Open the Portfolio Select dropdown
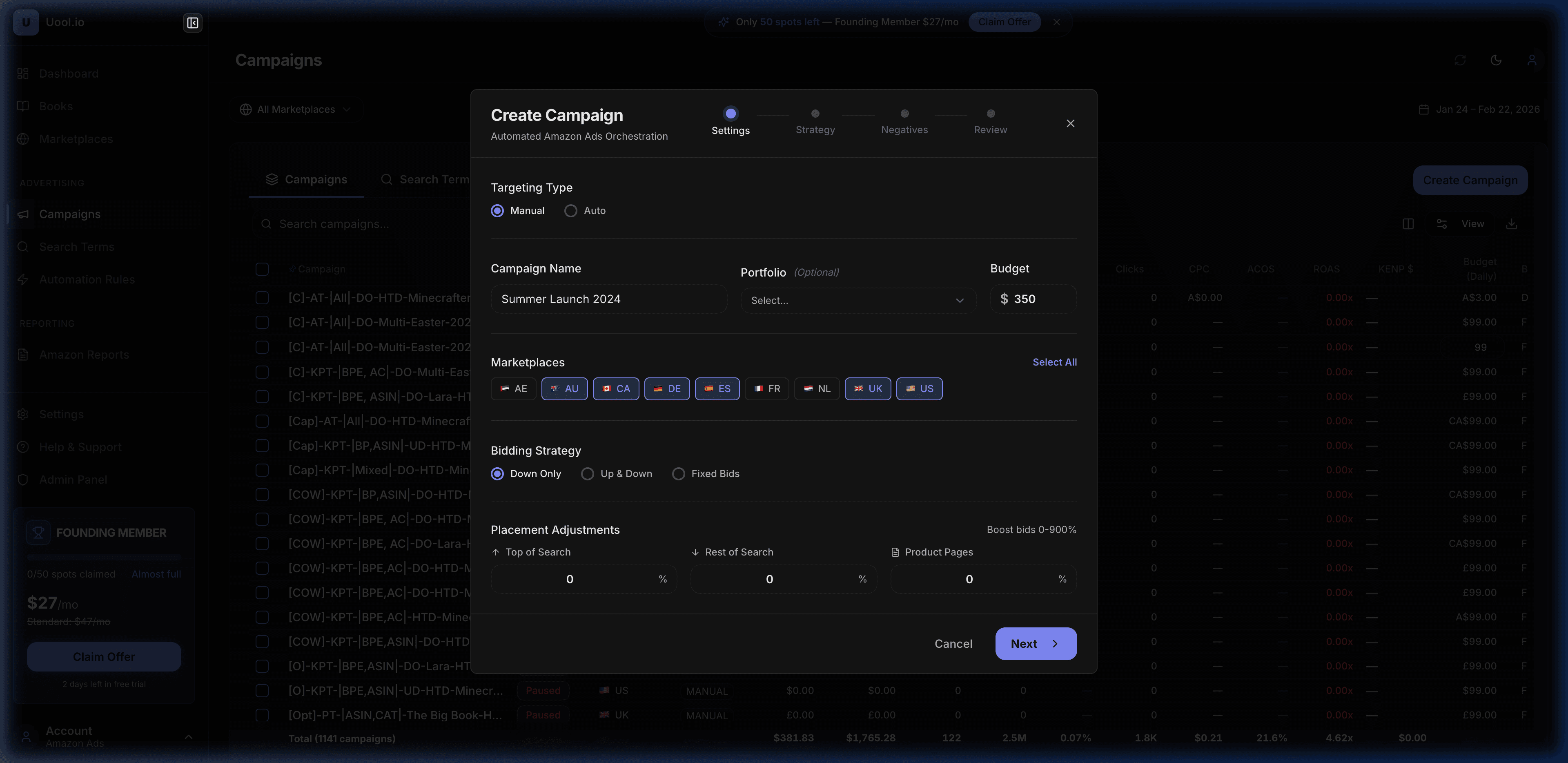 coord(857,299)
